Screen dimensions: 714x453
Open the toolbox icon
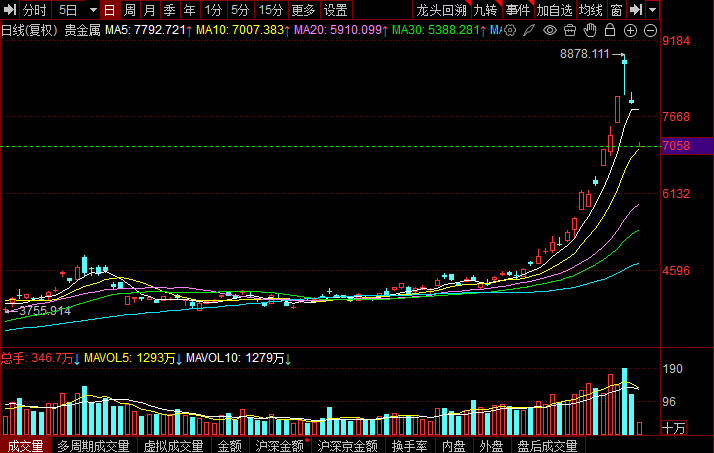point(570,31)
